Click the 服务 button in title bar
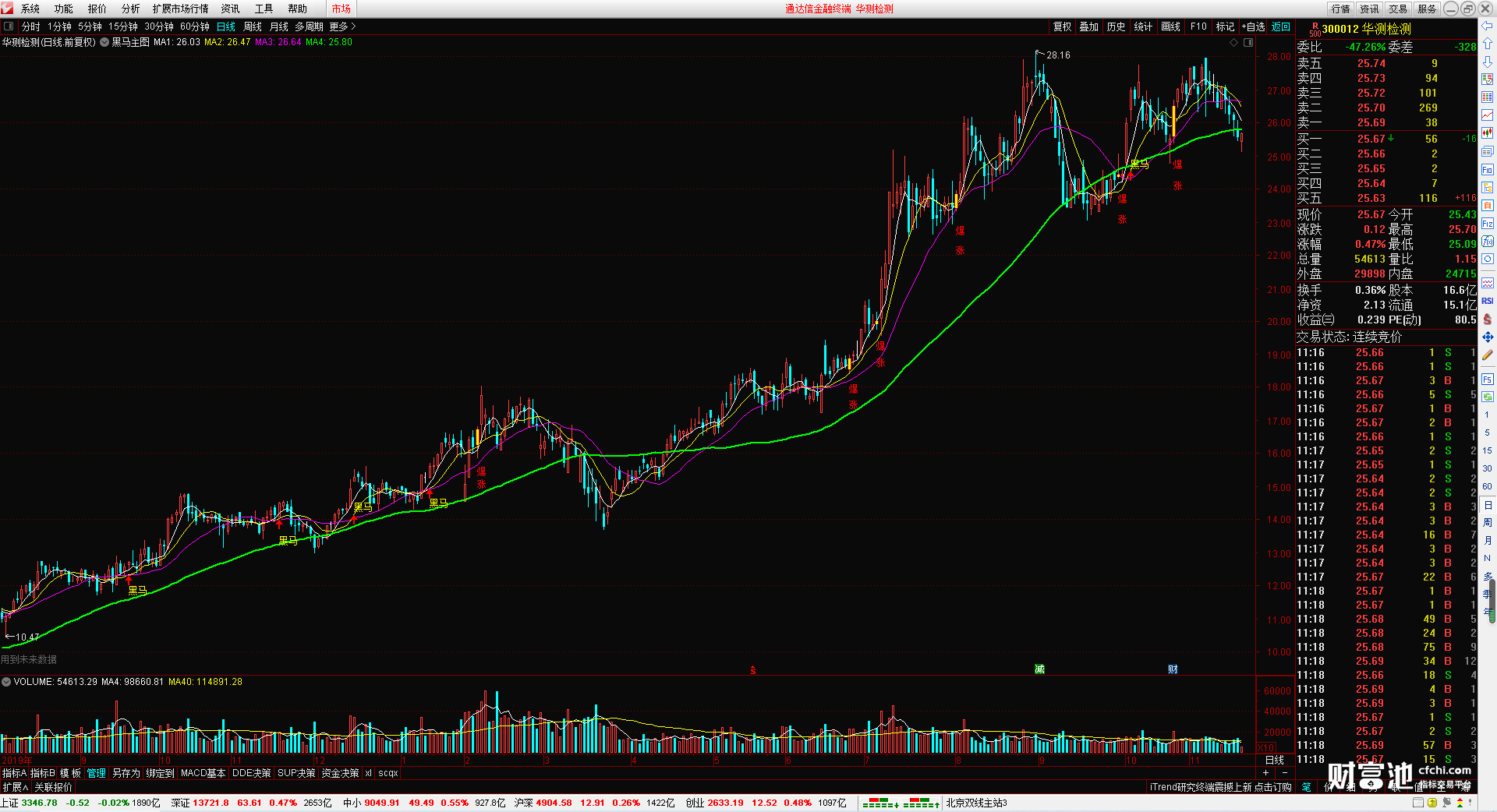 [x=1428, y=9]
